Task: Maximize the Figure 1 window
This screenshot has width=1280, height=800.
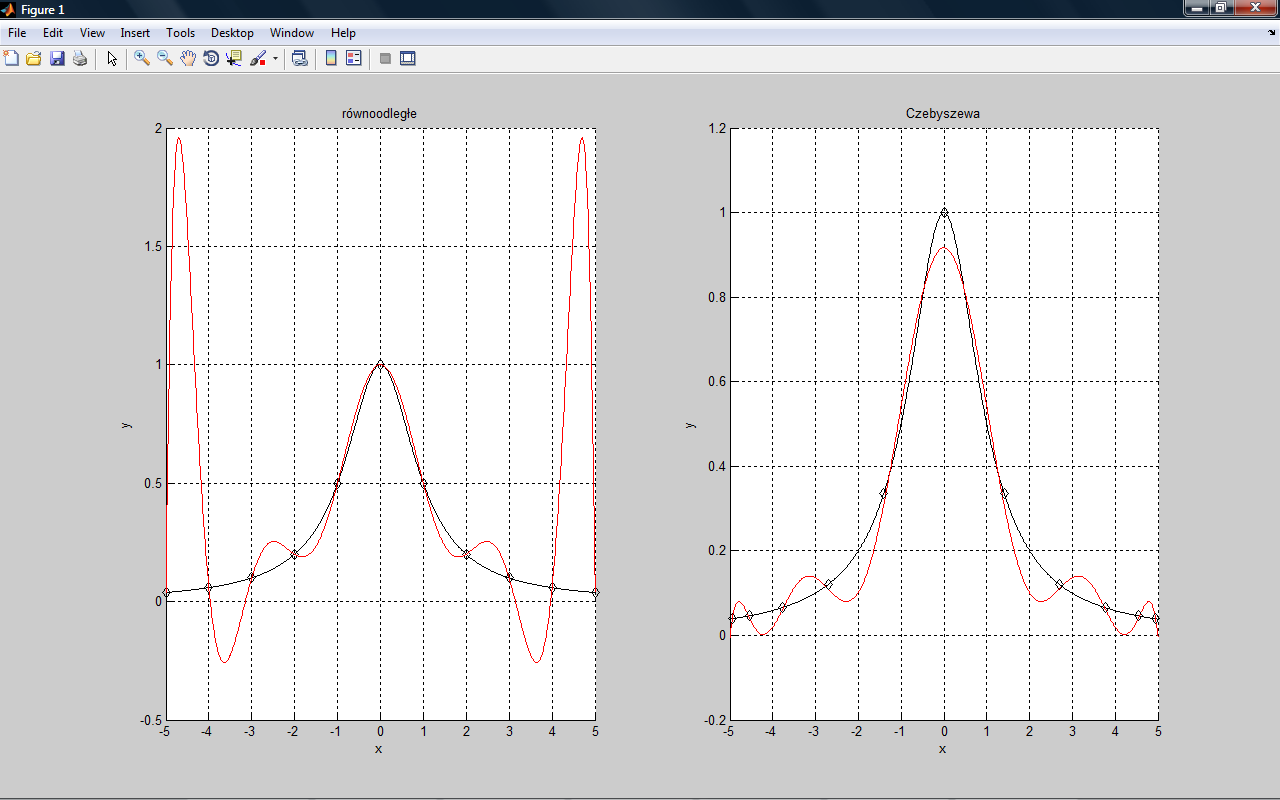Action: click(x=1220, y=8)
